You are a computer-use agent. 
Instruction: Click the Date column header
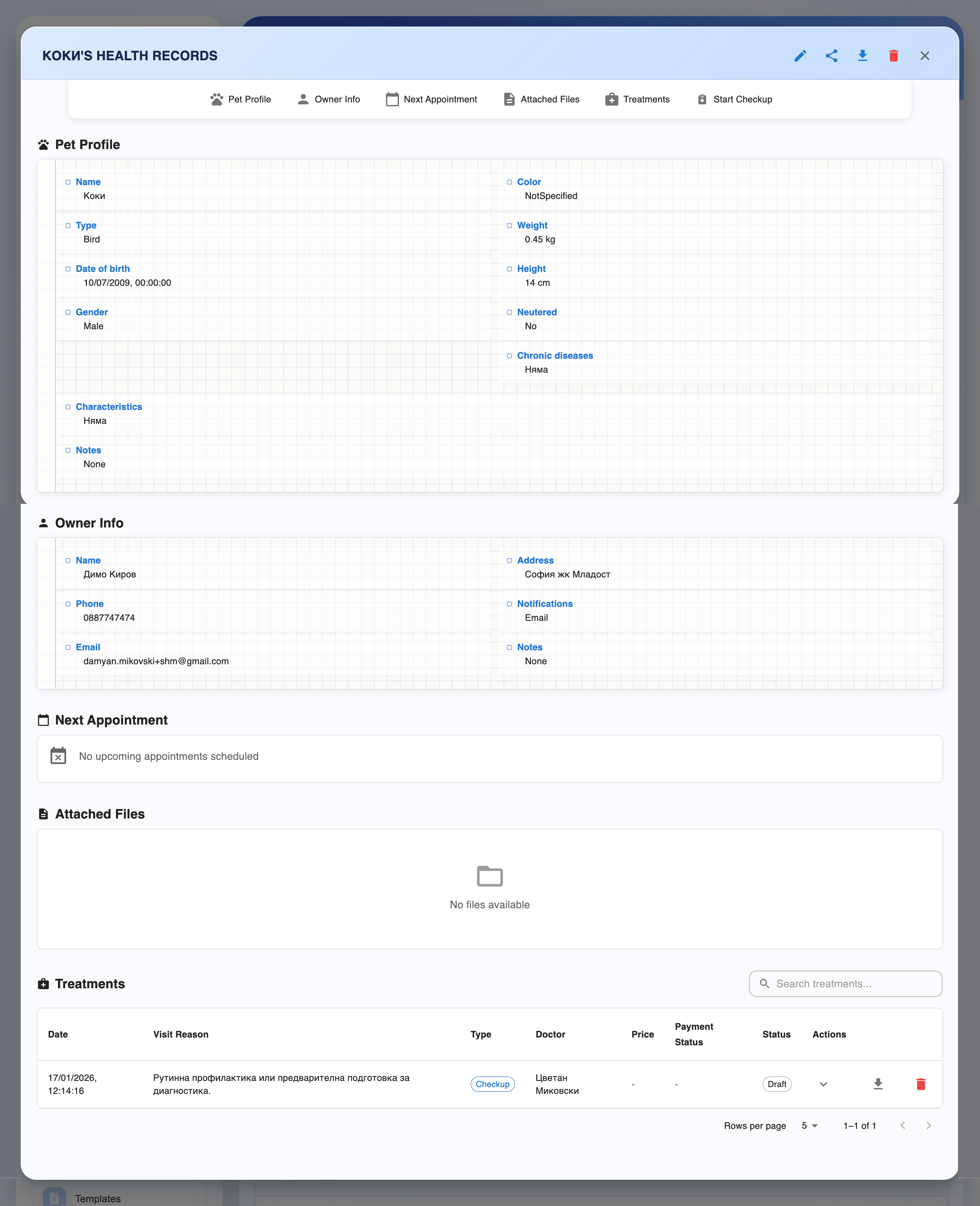point(58,1035)
